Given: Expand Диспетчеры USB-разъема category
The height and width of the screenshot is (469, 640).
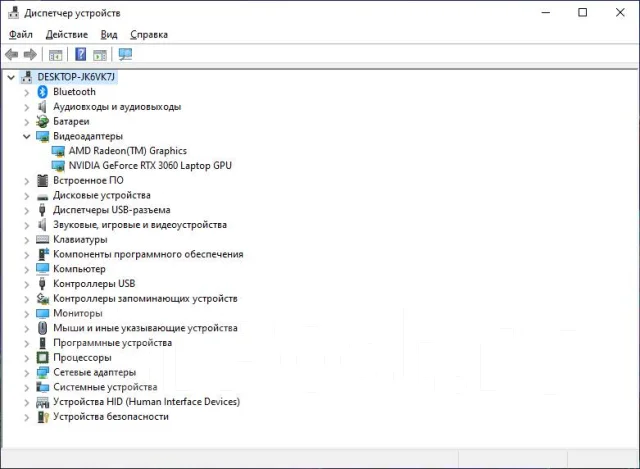Looking at the screenshot, I should coord(27,211).
